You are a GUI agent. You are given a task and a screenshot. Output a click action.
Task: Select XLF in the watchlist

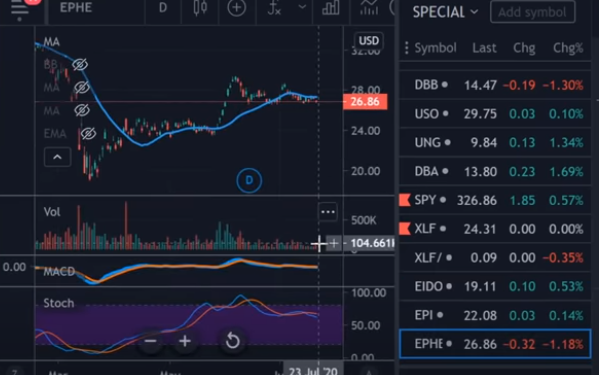[495, 229]
